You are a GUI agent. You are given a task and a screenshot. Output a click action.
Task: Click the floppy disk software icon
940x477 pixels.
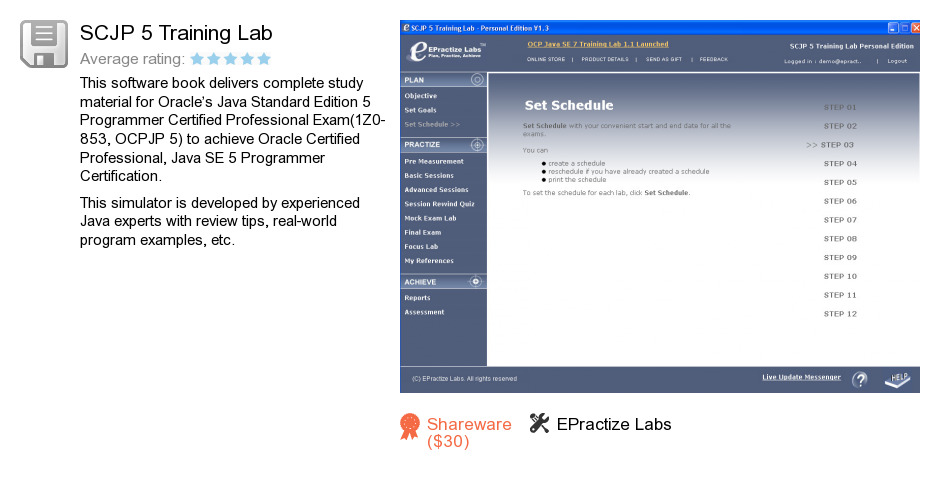click(44, 43)
